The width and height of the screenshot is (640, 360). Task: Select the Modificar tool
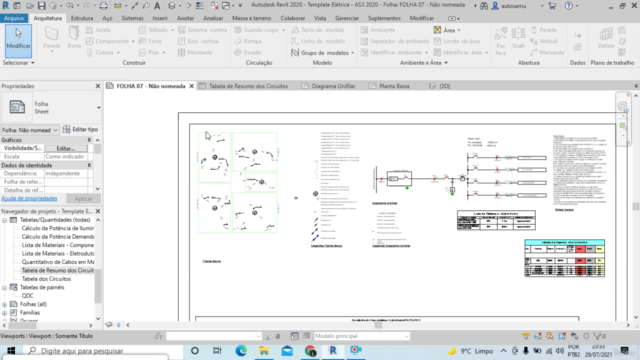tap(18, 40)
